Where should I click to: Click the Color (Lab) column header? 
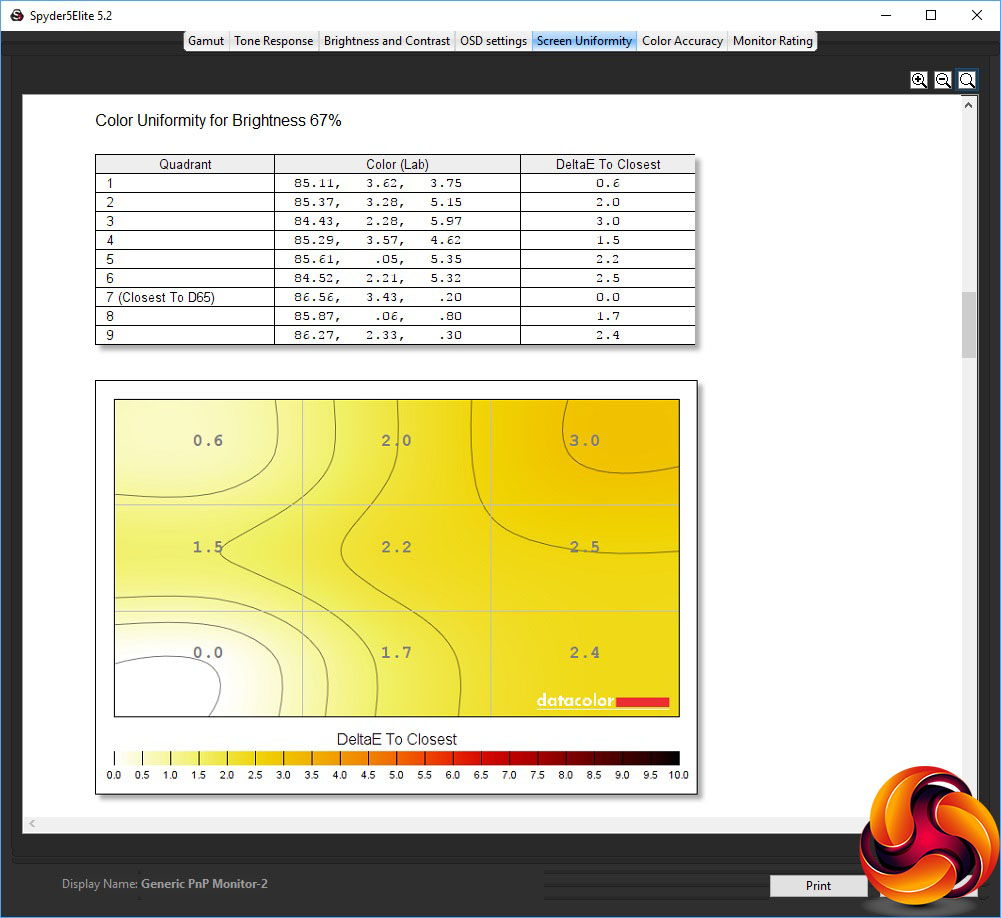(397, 164)
